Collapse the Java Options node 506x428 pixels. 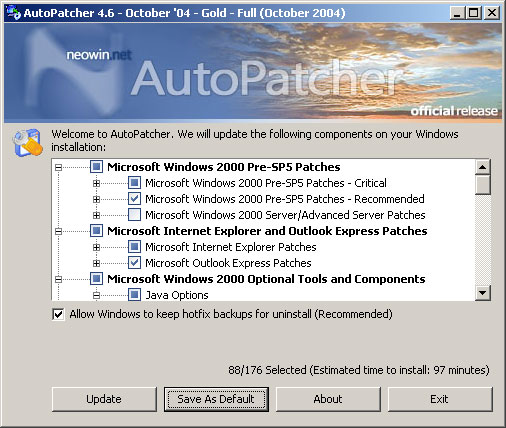coord(96,295)
